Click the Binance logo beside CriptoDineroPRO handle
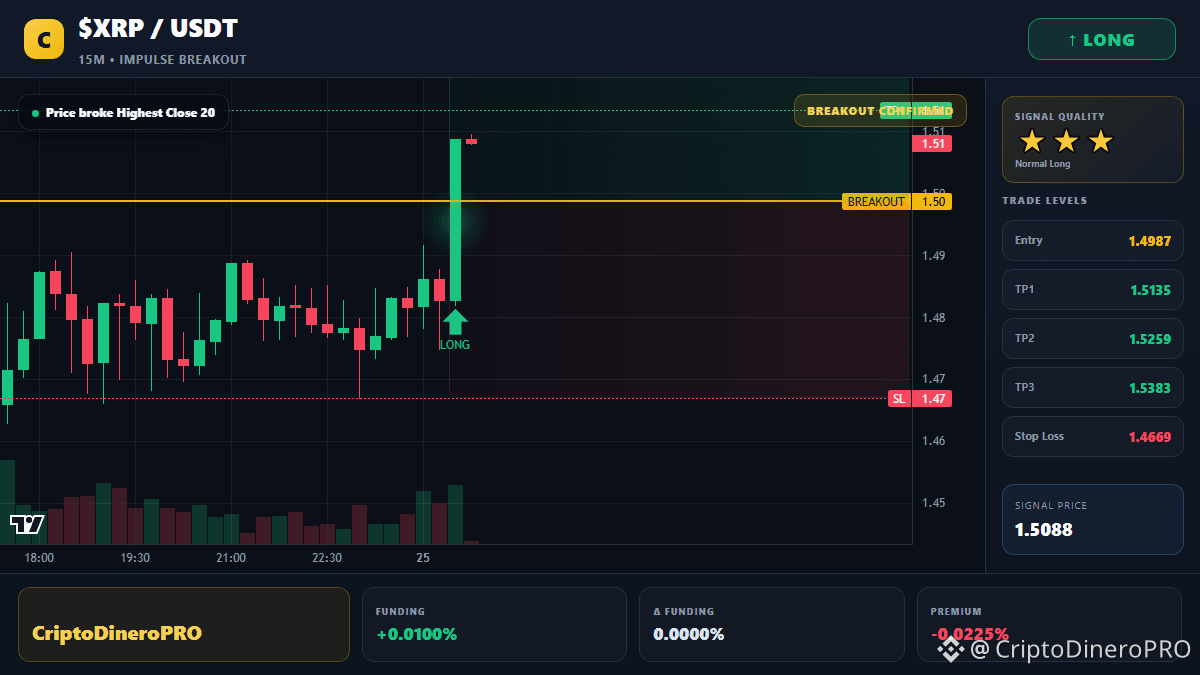1200x675 pixels. pos(950,649)
